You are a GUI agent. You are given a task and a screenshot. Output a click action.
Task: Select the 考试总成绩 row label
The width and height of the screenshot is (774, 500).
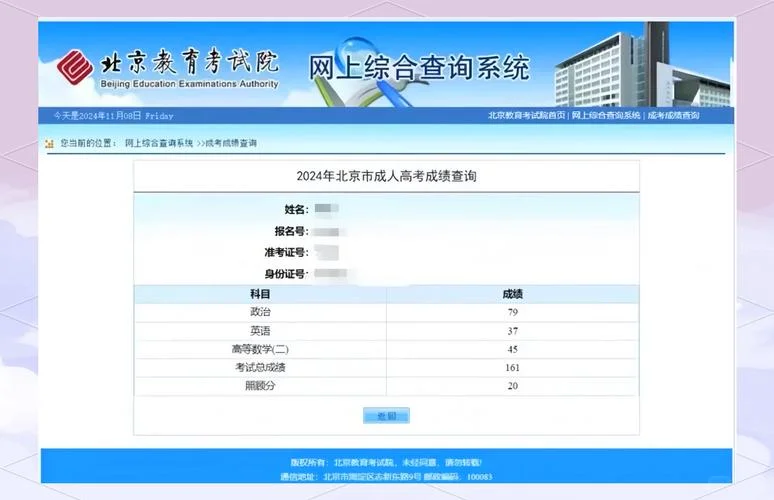pos(260,367)
